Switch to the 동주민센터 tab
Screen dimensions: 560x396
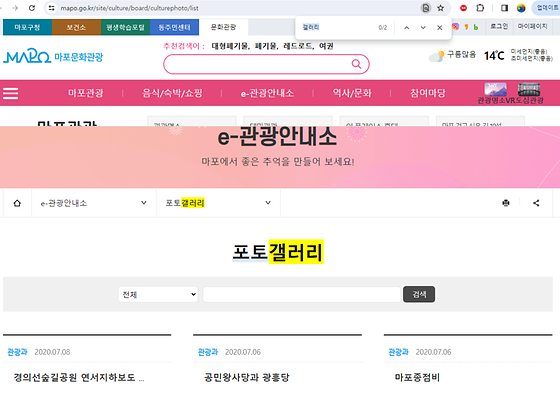[174, 27]
